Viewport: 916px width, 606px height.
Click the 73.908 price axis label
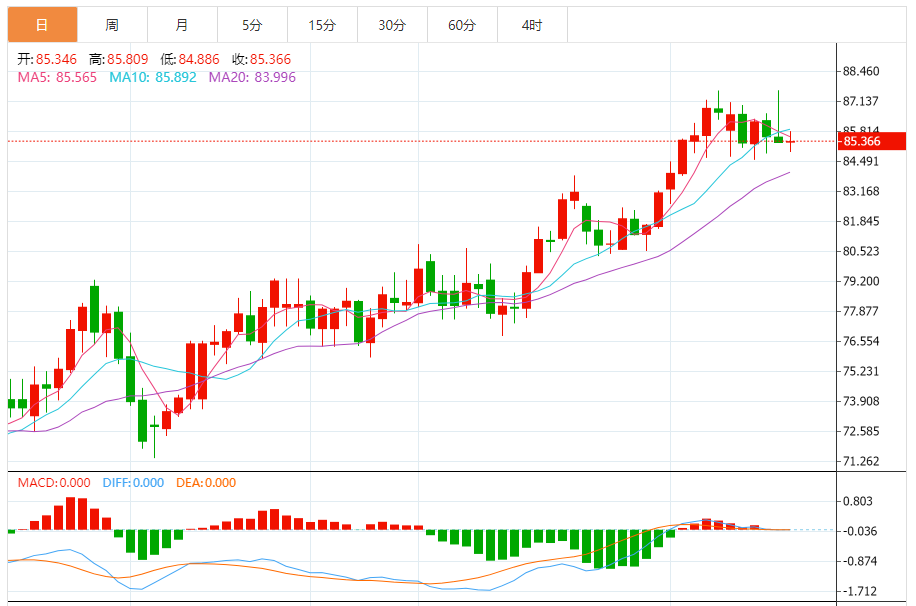(861, 401)
